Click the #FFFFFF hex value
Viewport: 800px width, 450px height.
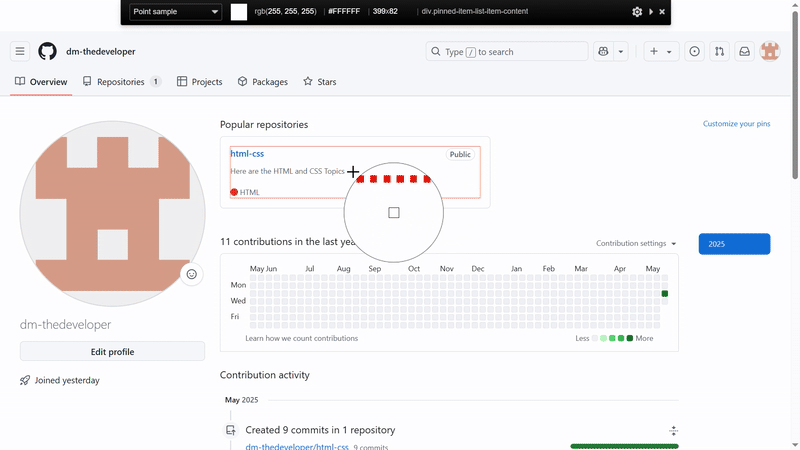[344, 11]
